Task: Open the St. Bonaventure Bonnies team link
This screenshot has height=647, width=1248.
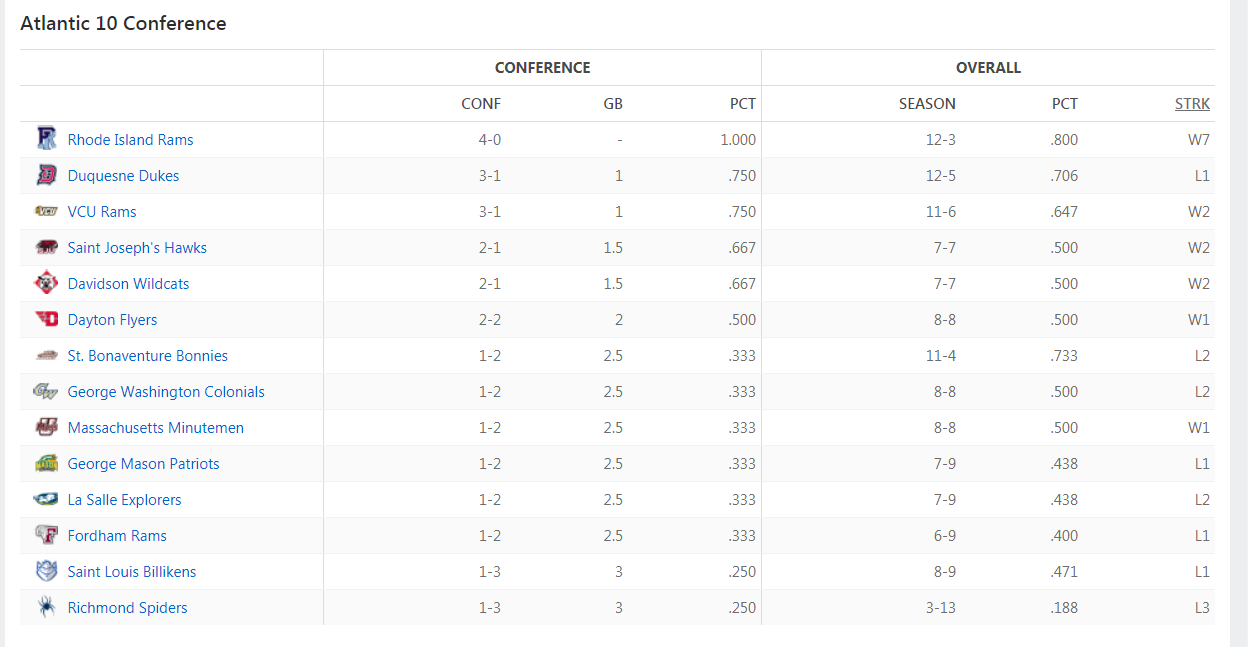Action: tap(148, 356)
